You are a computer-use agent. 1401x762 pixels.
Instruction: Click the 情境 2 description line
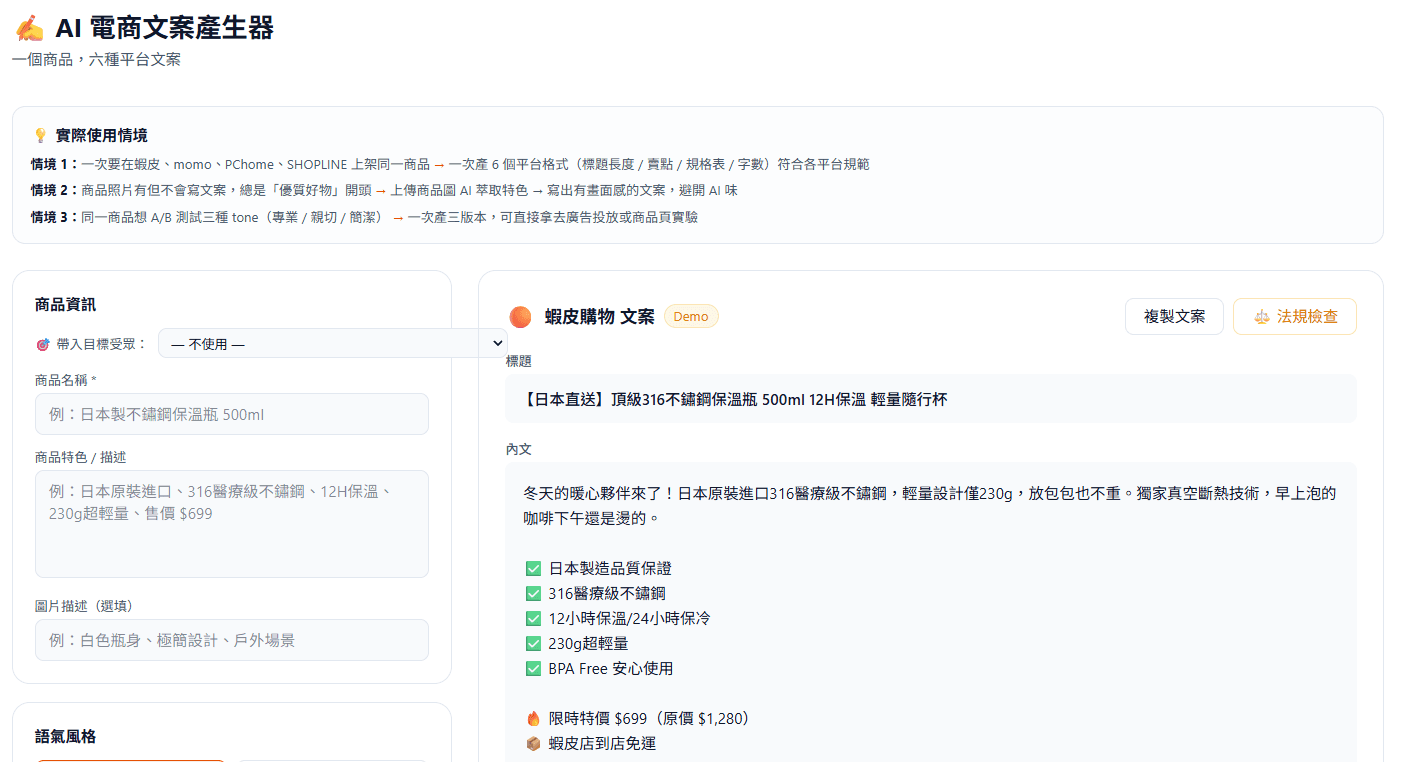384,190
